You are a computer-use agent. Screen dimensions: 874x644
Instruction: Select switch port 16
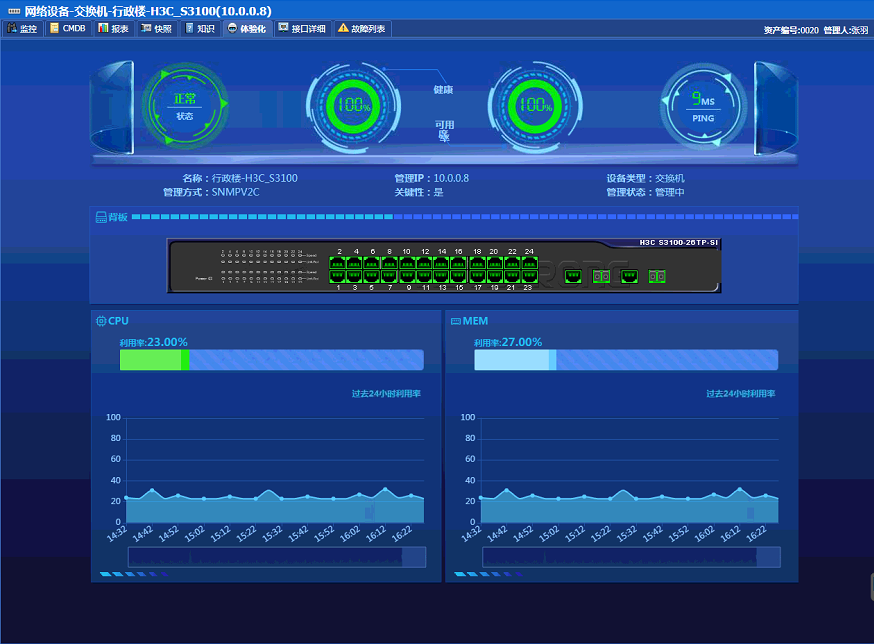click(459, 263)
